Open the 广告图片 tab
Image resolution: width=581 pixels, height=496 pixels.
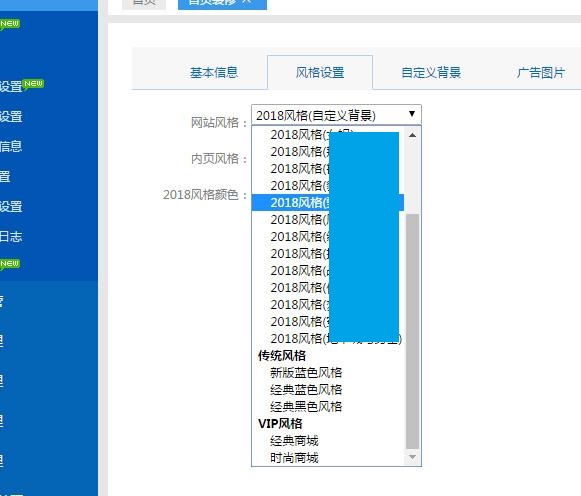pyautogui.click(x=541, y=73)
